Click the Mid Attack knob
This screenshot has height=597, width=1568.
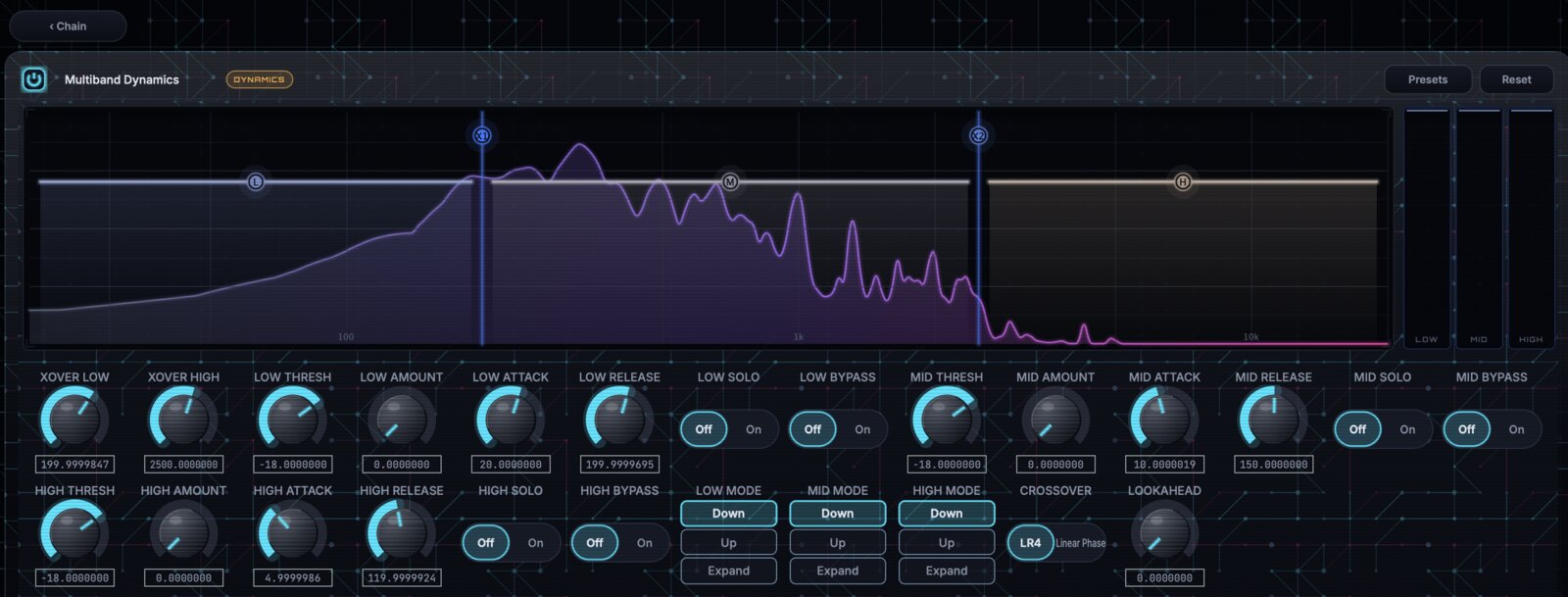[x=1164, y=419]
